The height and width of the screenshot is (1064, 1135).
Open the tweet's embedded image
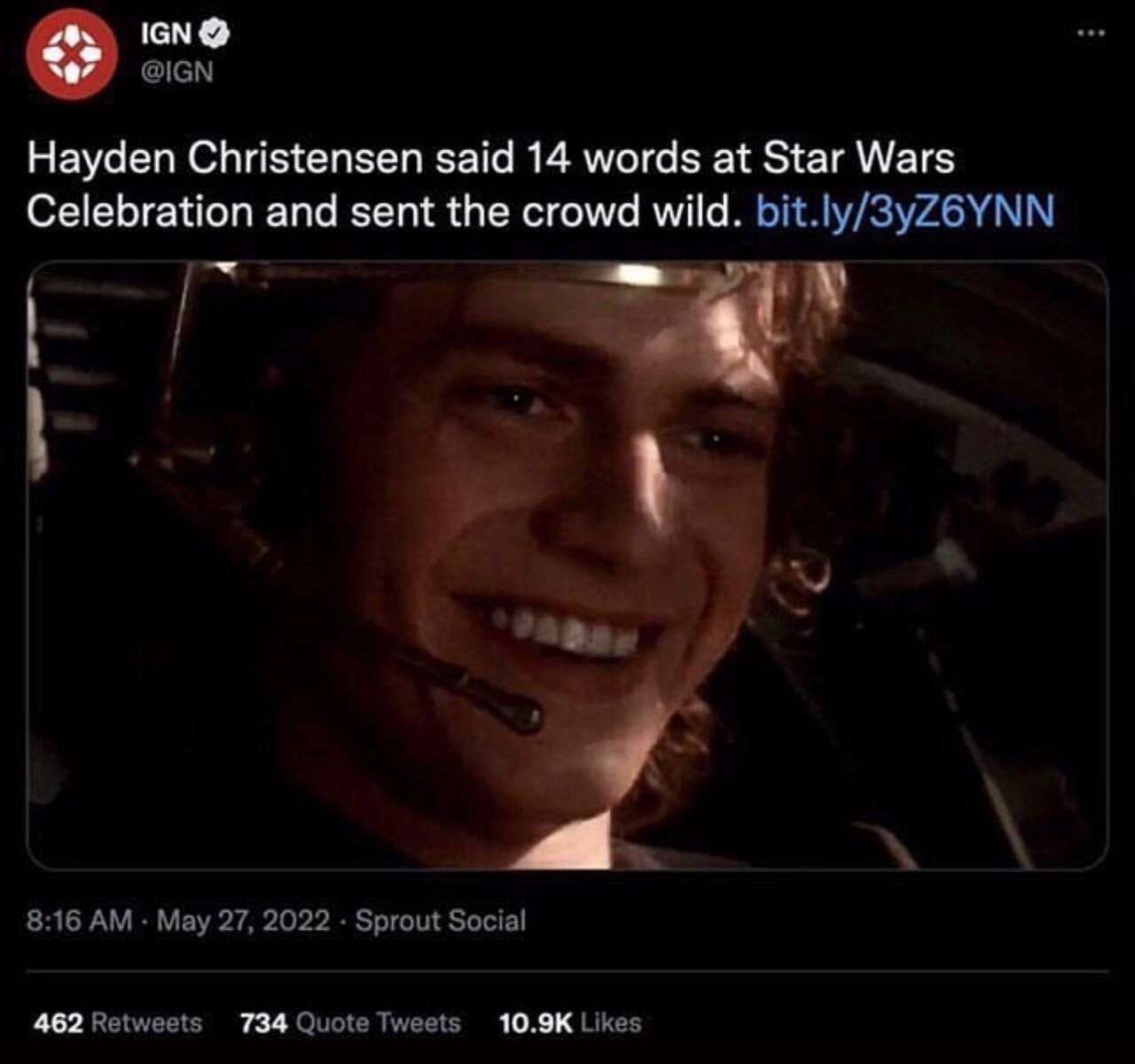(567, 565)
